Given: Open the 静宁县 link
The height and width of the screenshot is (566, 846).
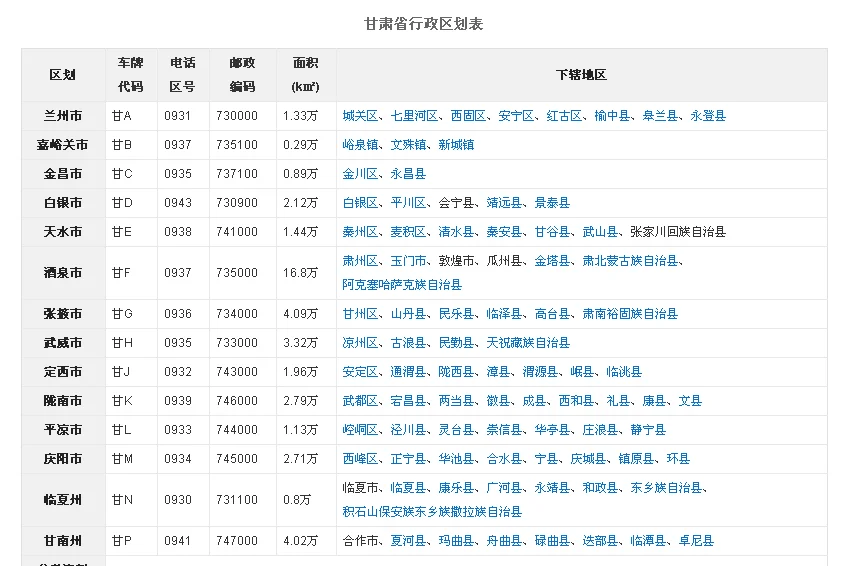Looking at the screenshot, I should (649, 431).
